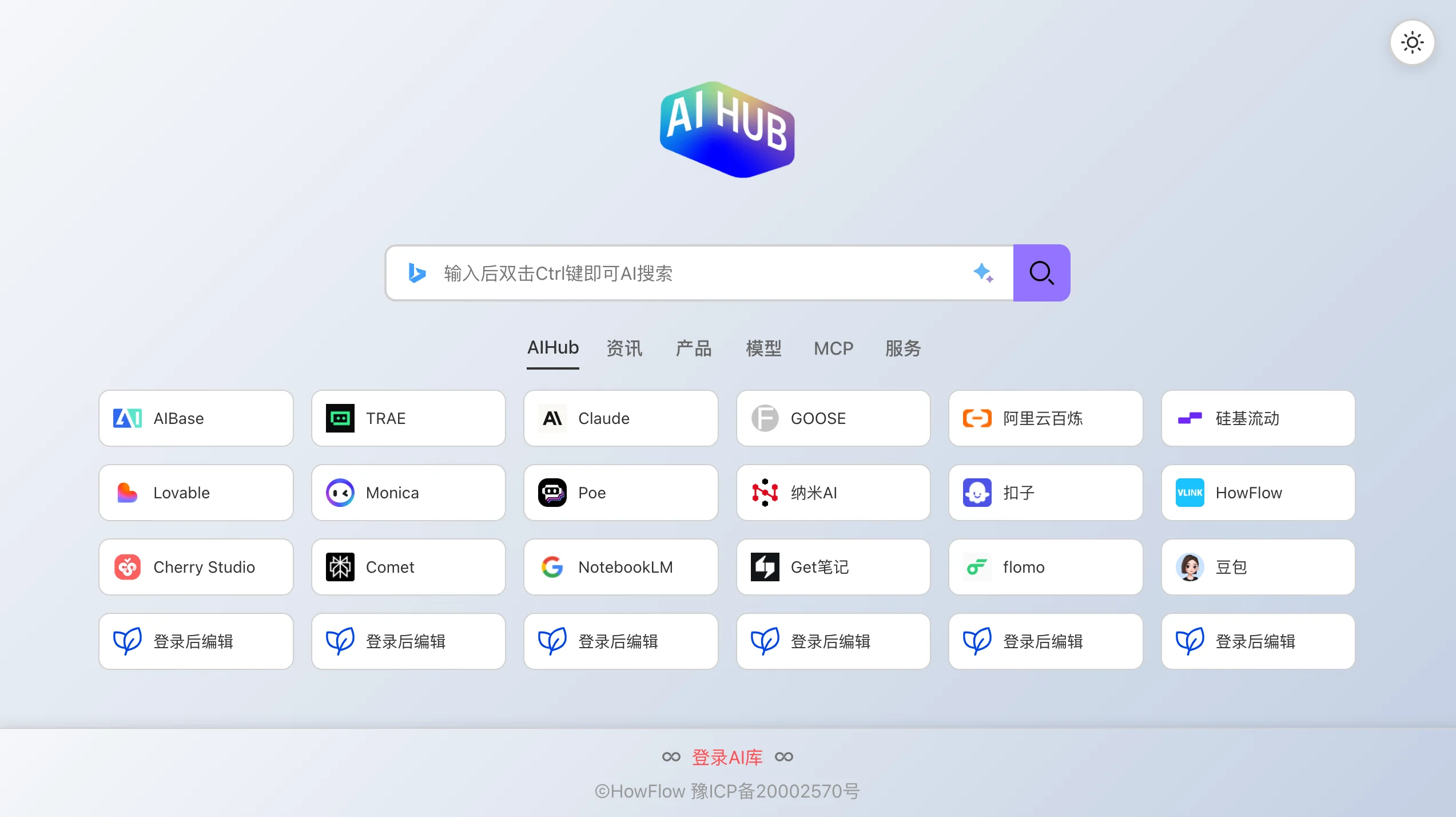The image size is (1456, 817).
Task: Open Cherry Studio
Action: click(x=197, y=567)
